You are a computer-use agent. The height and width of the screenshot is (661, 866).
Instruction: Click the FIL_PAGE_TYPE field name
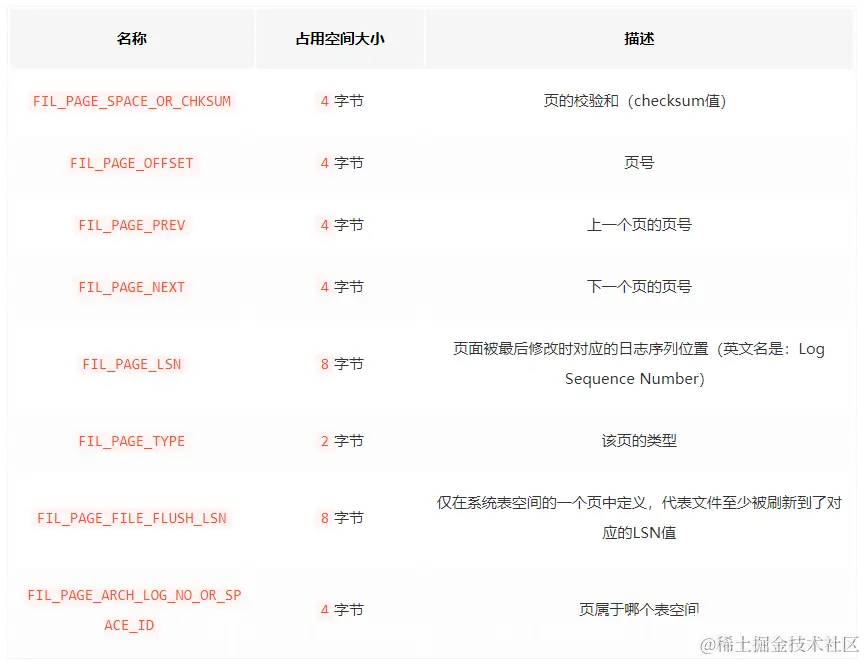[x=131, y=441]
